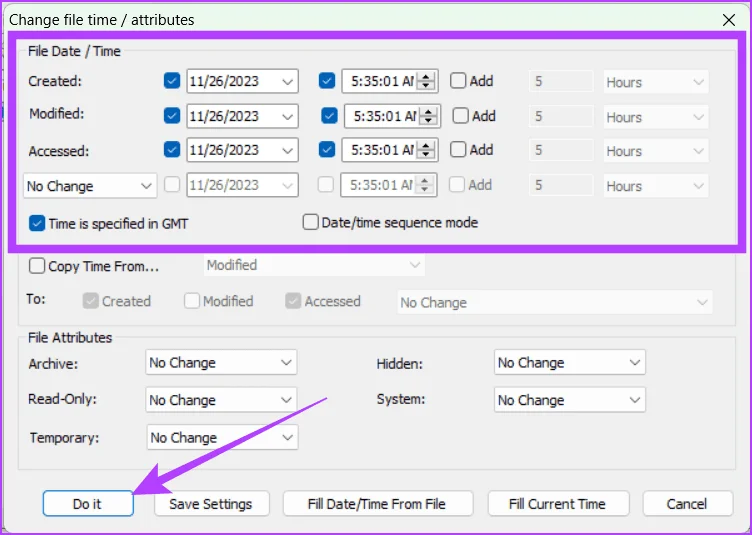Enable Add checkbox in Modified row
752x535 pixels.
point(460,116)
